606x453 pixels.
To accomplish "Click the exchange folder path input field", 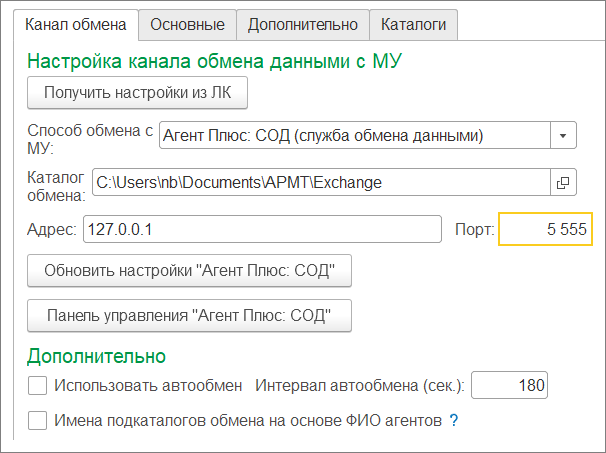I will point(320,183).
